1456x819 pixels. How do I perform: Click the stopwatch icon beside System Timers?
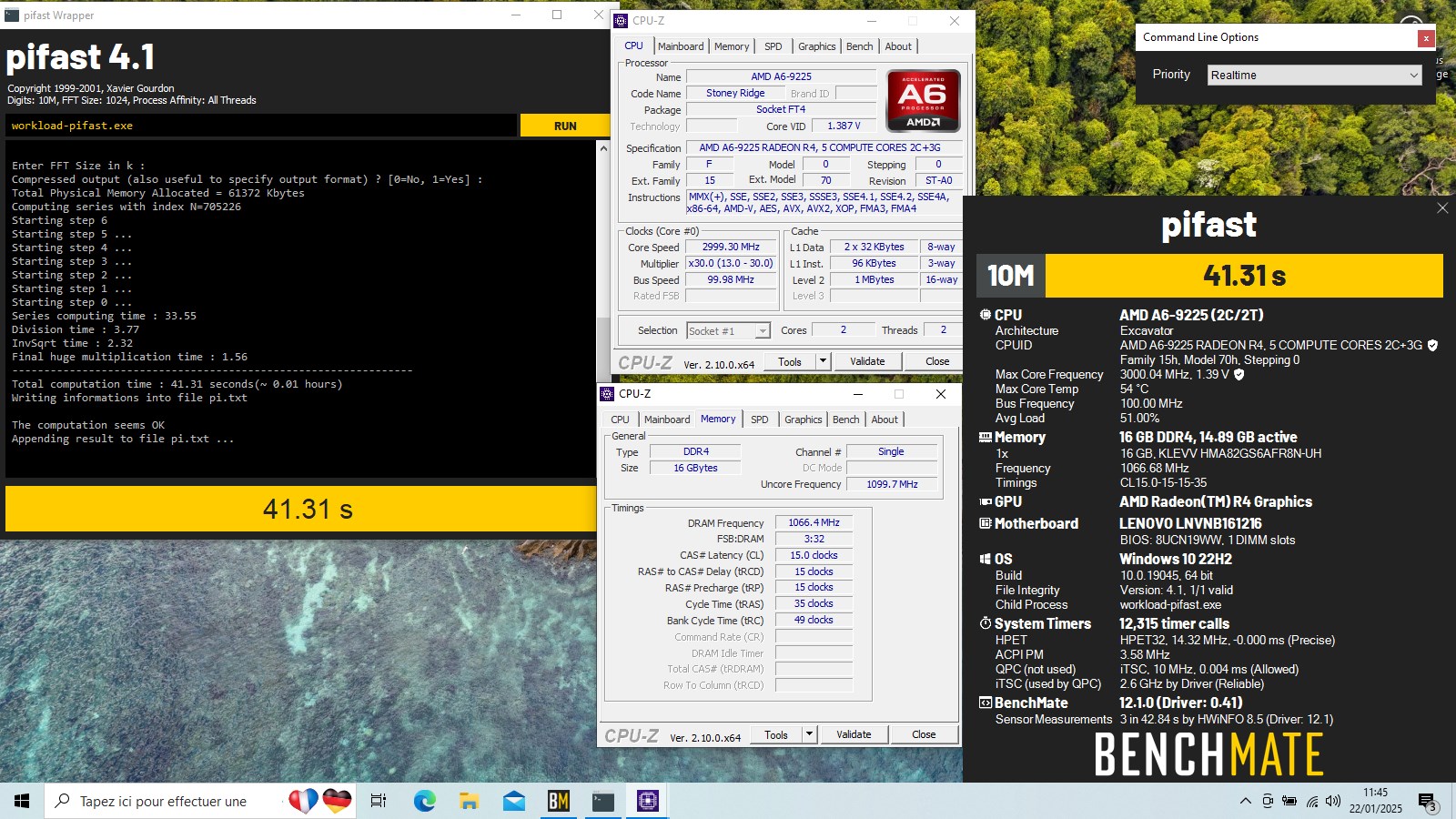pyautogui.click(x=985, y=623)
